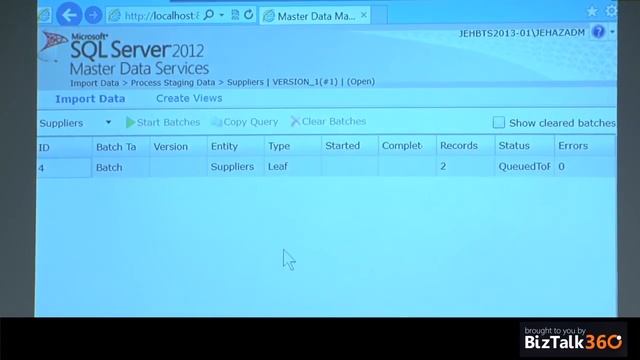Click the search magnifier in address bar

(x=209, y=15)
